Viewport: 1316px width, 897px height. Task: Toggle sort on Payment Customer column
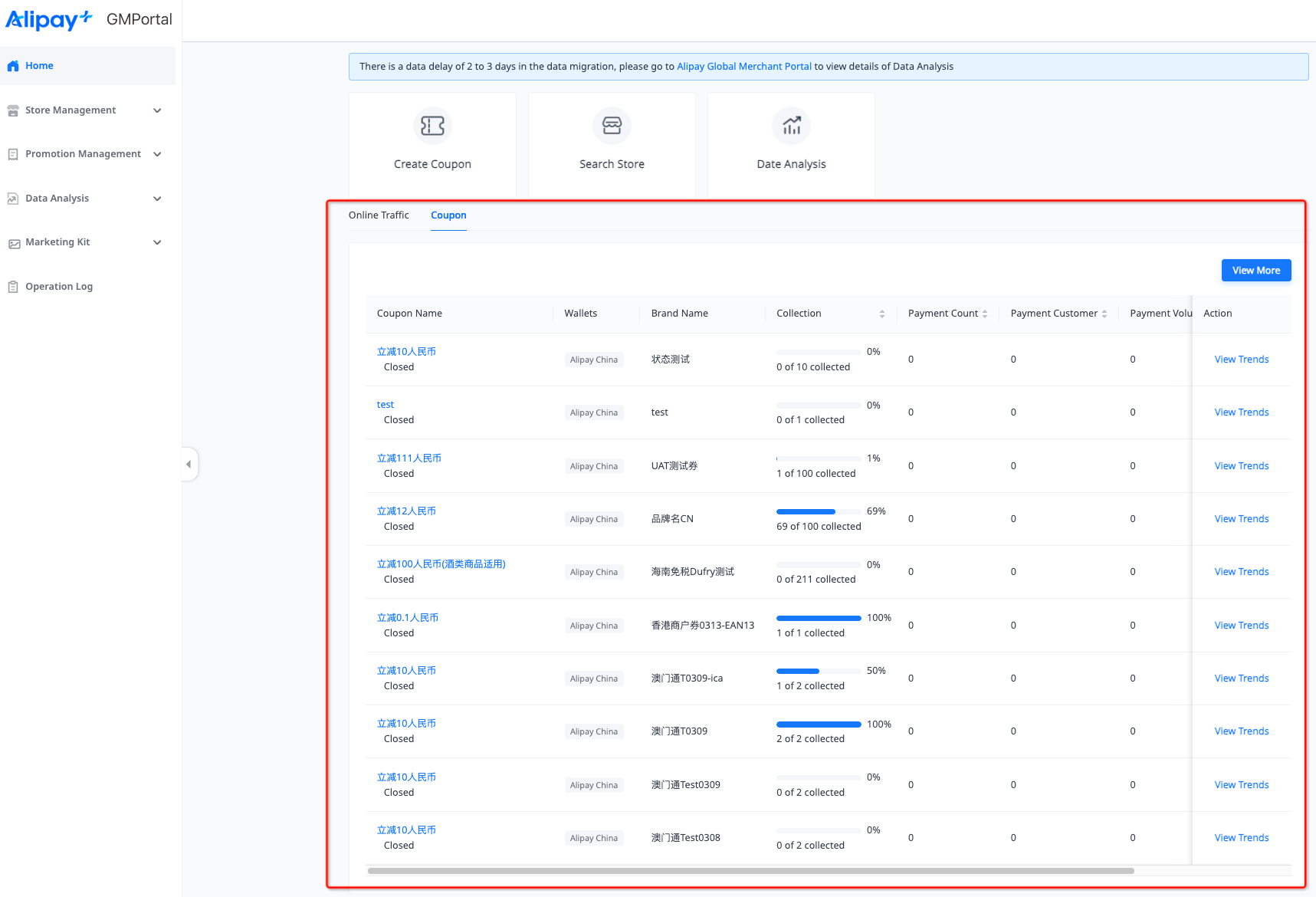point(1104,314)
